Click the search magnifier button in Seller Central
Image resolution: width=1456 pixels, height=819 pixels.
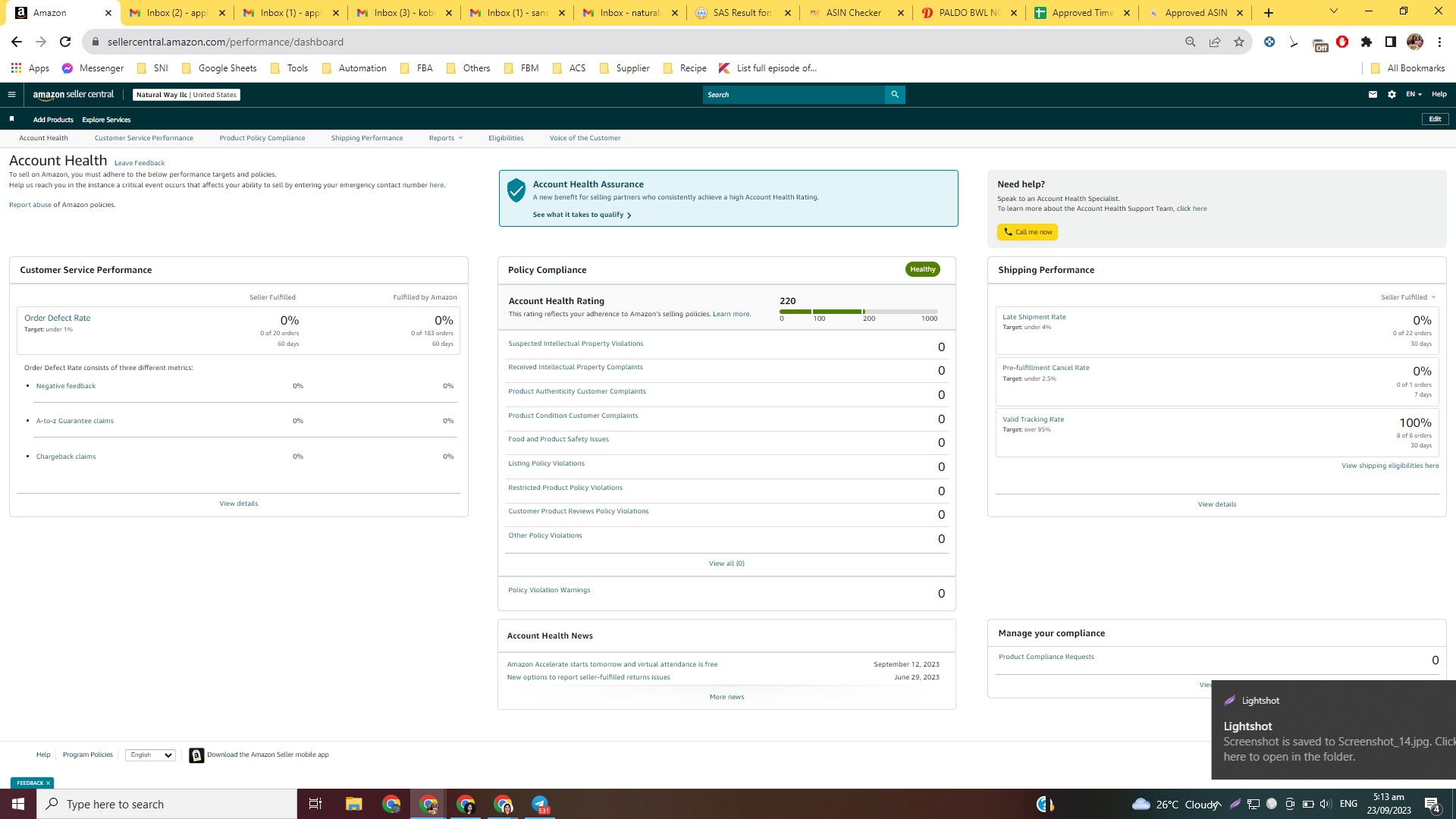pos(895,95)
